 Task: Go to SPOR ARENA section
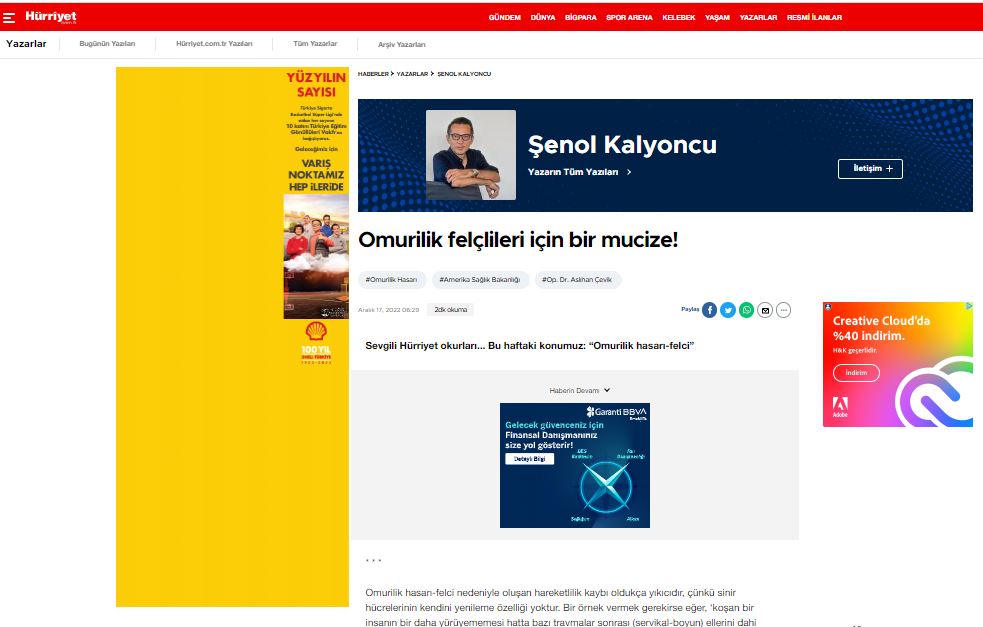point(629,17)
